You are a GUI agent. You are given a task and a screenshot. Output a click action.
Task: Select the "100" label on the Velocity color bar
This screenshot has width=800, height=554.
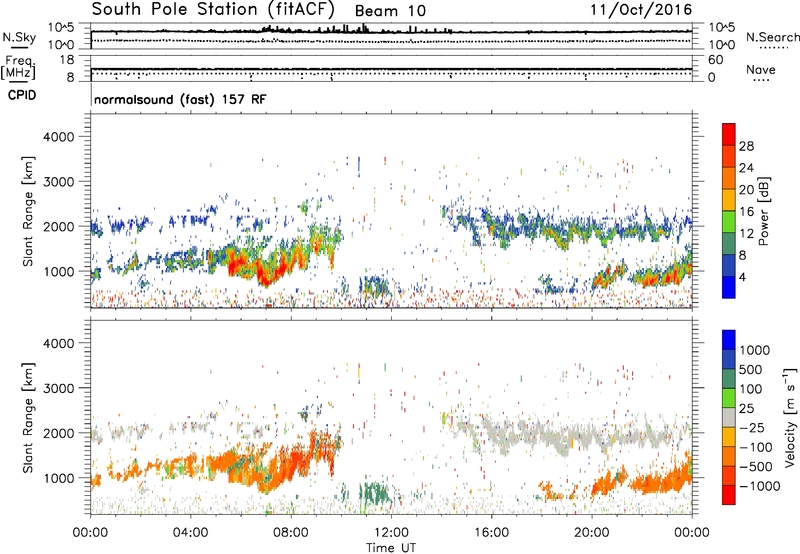(x=751, y=389)
